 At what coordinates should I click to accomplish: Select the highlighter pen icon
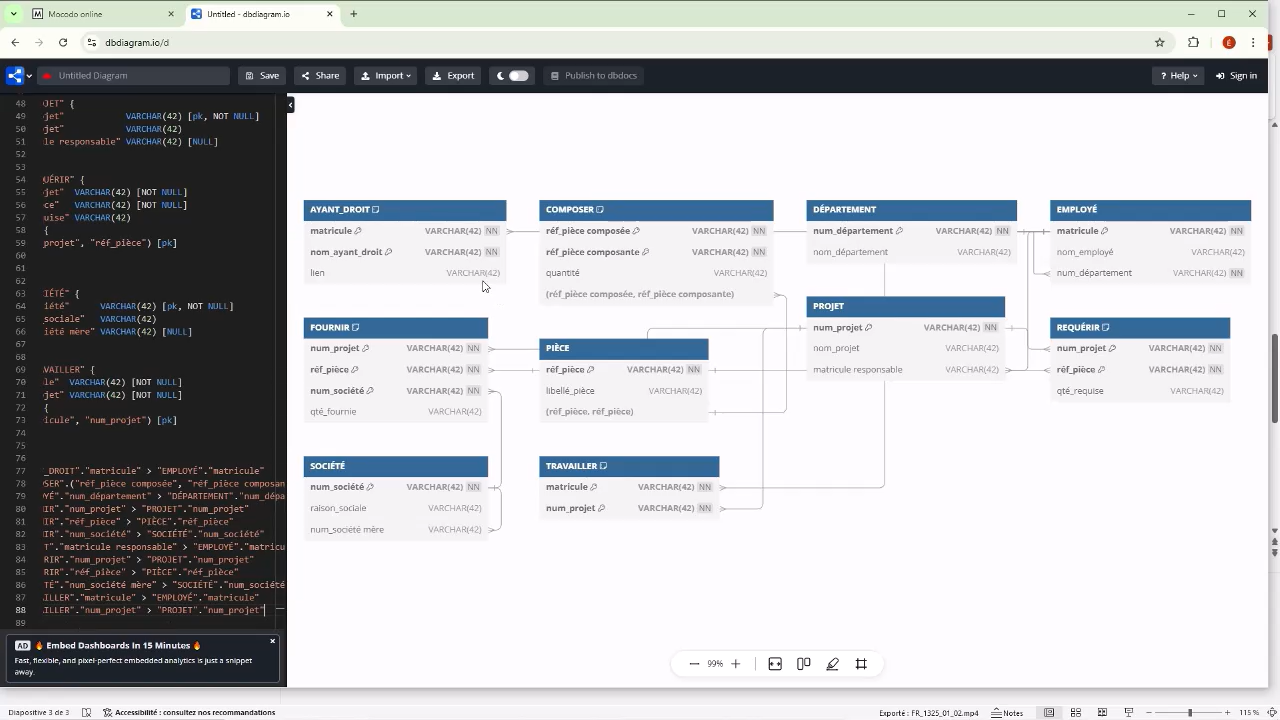click(x=832, y=663)
